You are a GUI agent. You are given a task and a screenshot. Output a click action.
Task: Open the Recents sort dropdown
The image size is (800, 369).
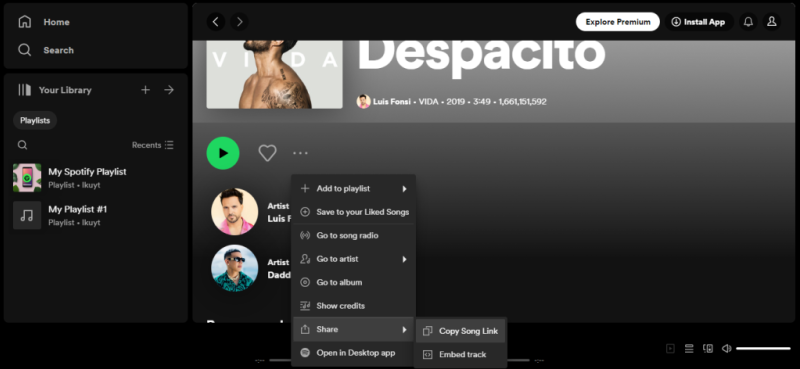(x=153, y=145)
